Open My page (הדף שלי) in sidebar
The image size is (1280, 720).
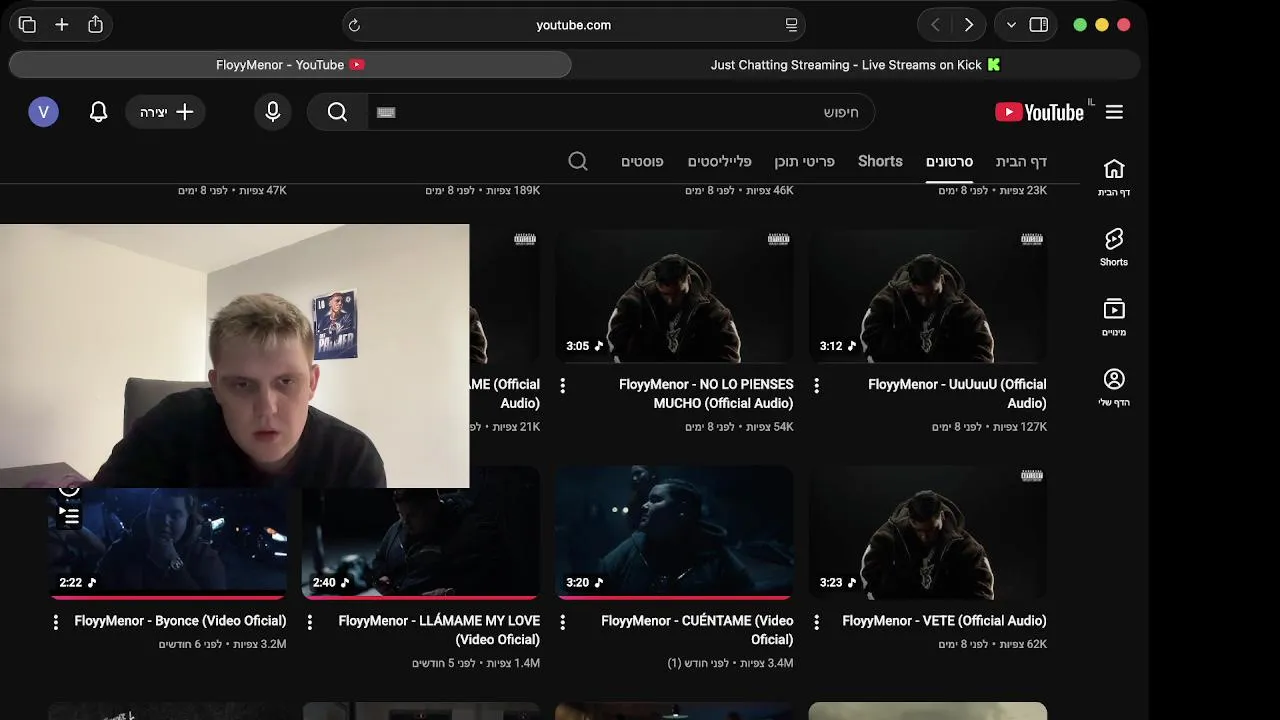tap(1114, 388)
